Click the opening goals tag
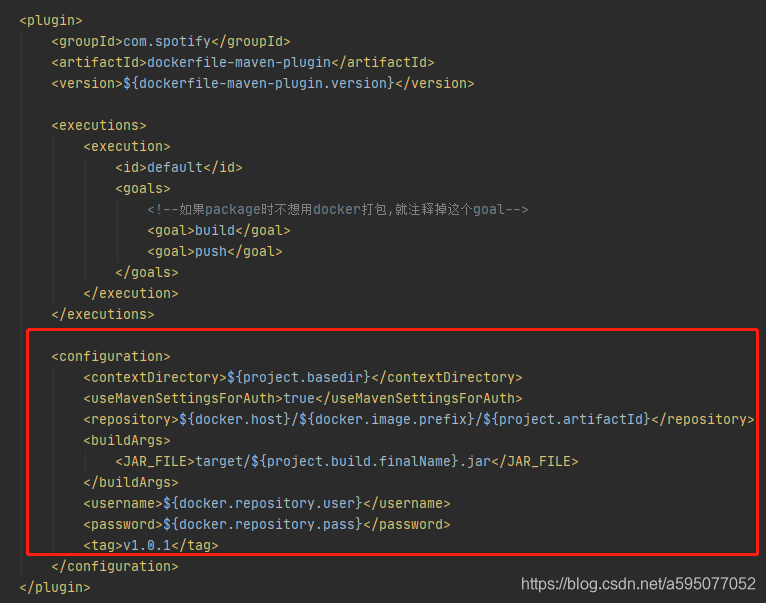The width and height of the screenshot is (766, 603). click(143, 189)
